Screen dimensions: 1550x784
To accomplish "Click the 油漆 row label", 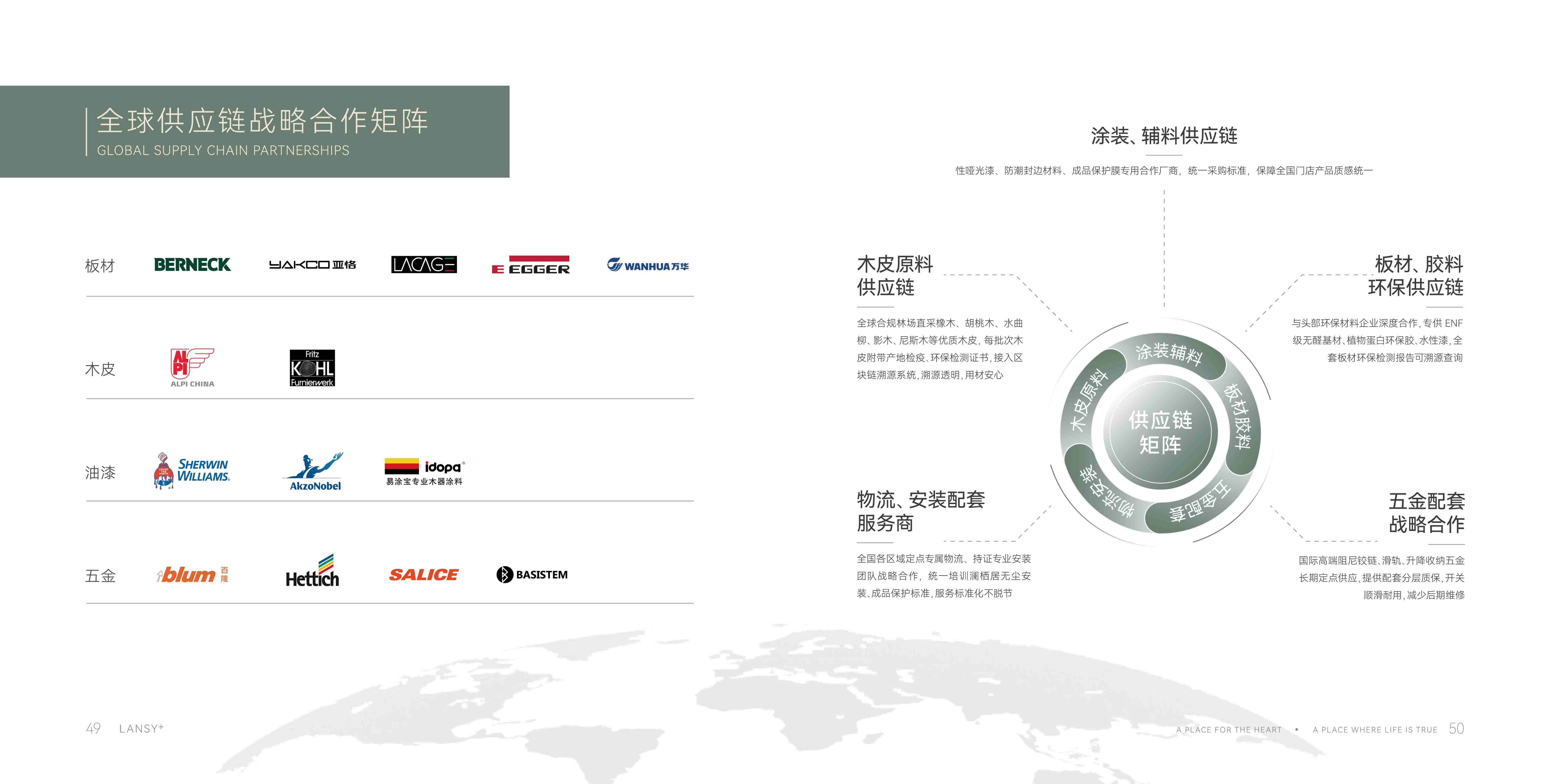I will tap(100, 473).
